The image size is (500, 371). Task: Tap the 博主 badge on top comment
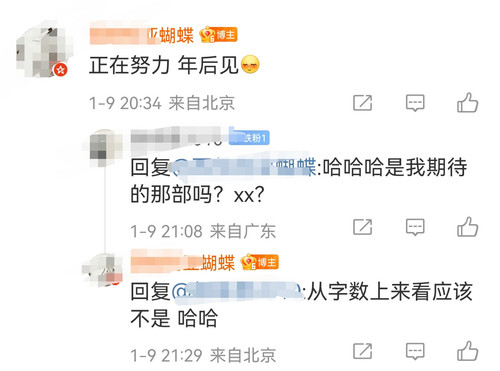click(x=219, y=35)
